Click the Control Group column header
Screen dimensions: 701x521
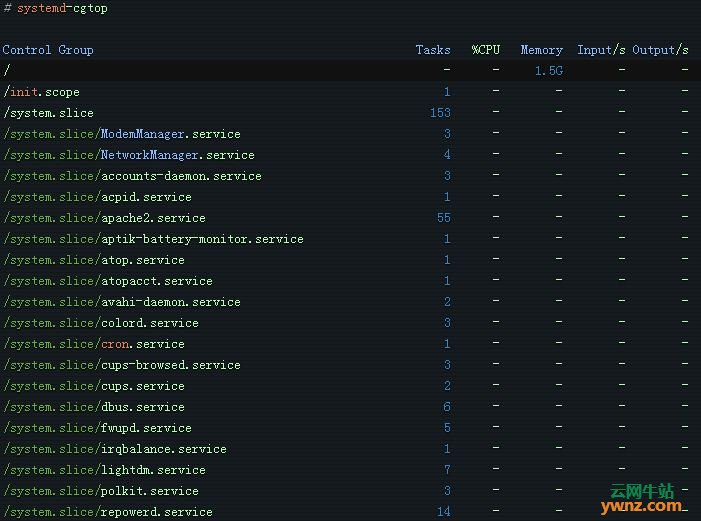click(x=48, y=50)
